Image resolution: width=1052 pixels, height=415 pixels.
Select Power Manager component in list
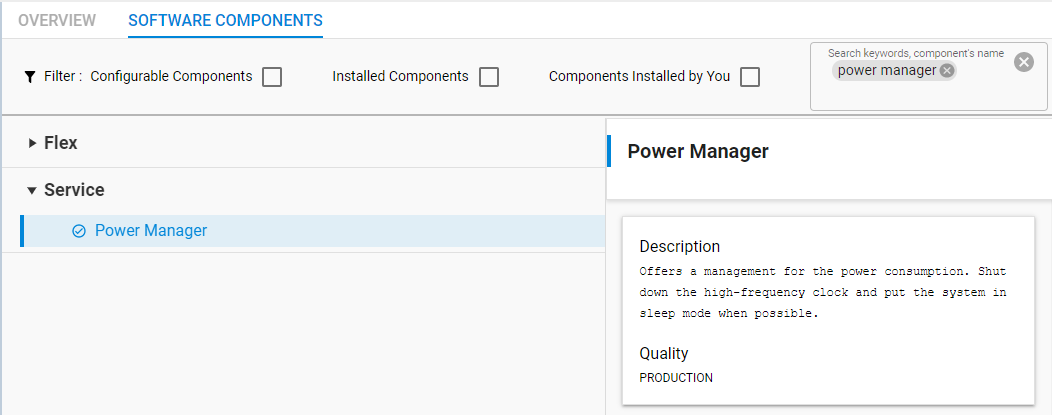coord(313,231)
